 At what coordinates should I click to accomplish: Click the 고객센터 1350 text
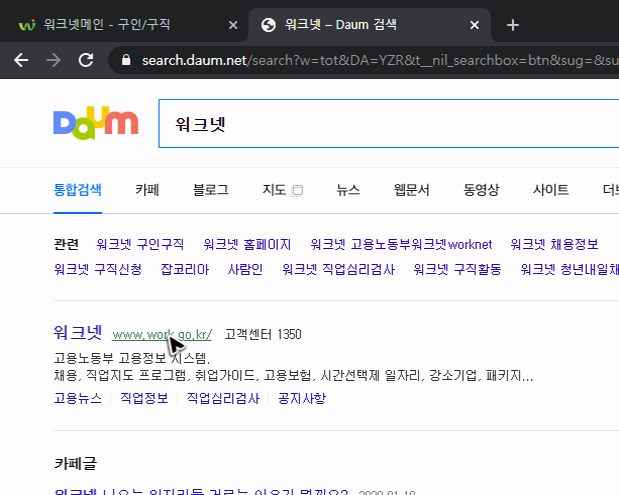(263, 335)
